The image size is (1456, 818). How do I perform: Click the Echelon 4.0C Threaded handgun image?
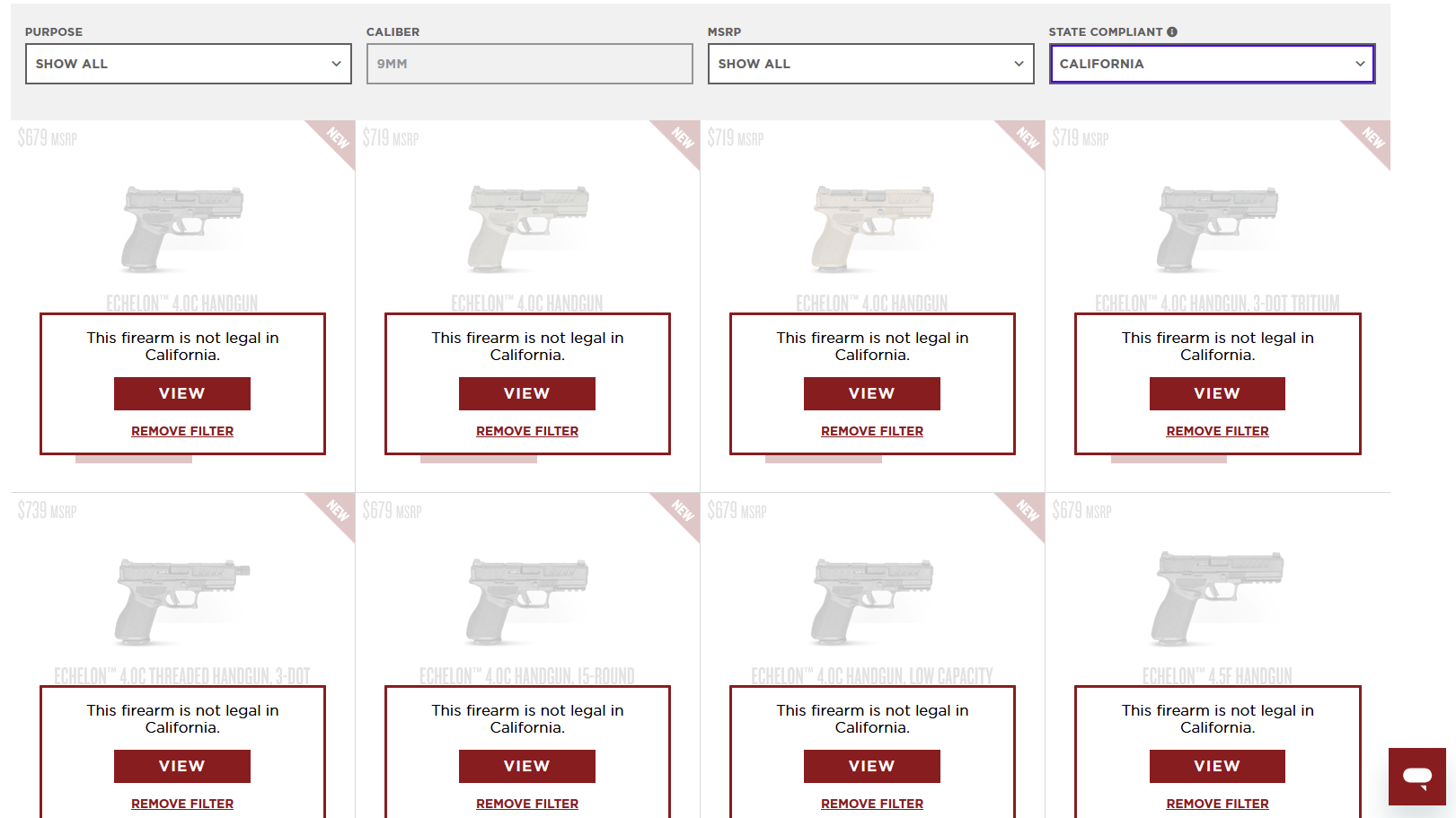pyautogui.click(x=182, y=601)
